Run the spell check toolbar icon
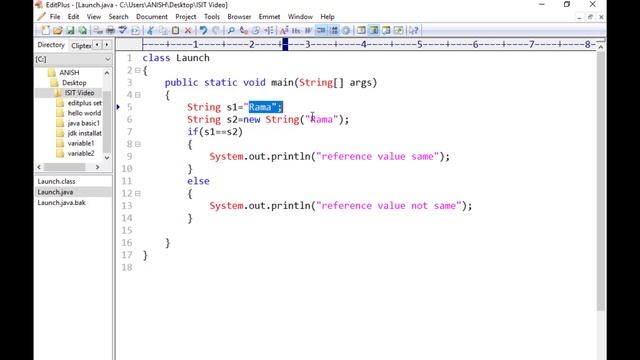The height and width of the screenshot is (360, 640). [x=122, y=30]
